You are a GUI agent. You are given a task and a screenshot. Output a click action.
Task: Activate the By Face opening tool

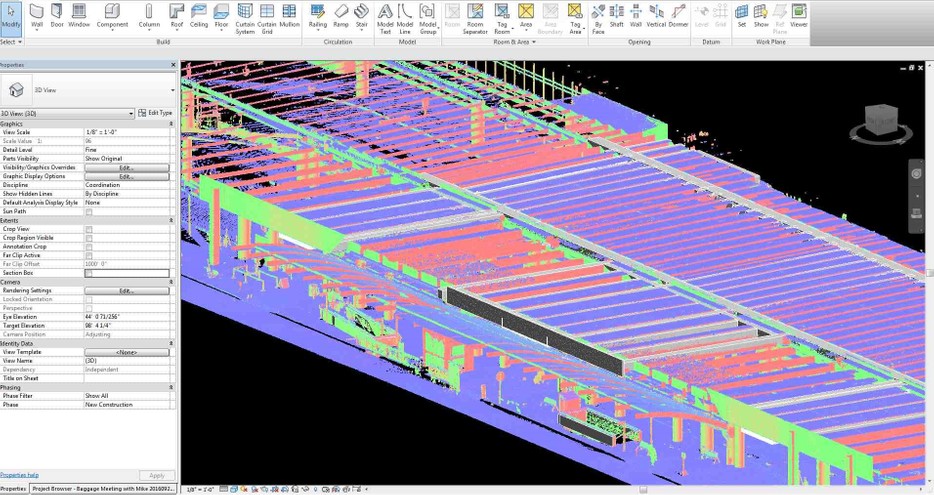598,19
